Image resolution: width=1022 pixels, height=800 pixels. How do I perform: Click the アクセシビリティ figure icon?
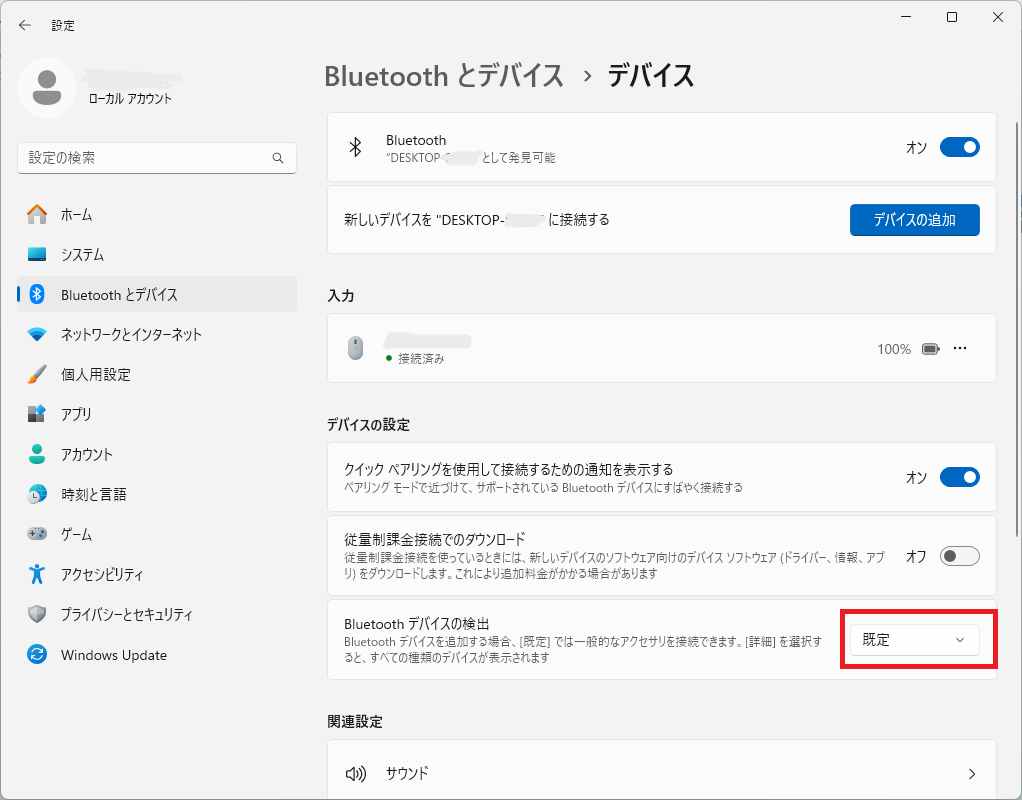37,574
